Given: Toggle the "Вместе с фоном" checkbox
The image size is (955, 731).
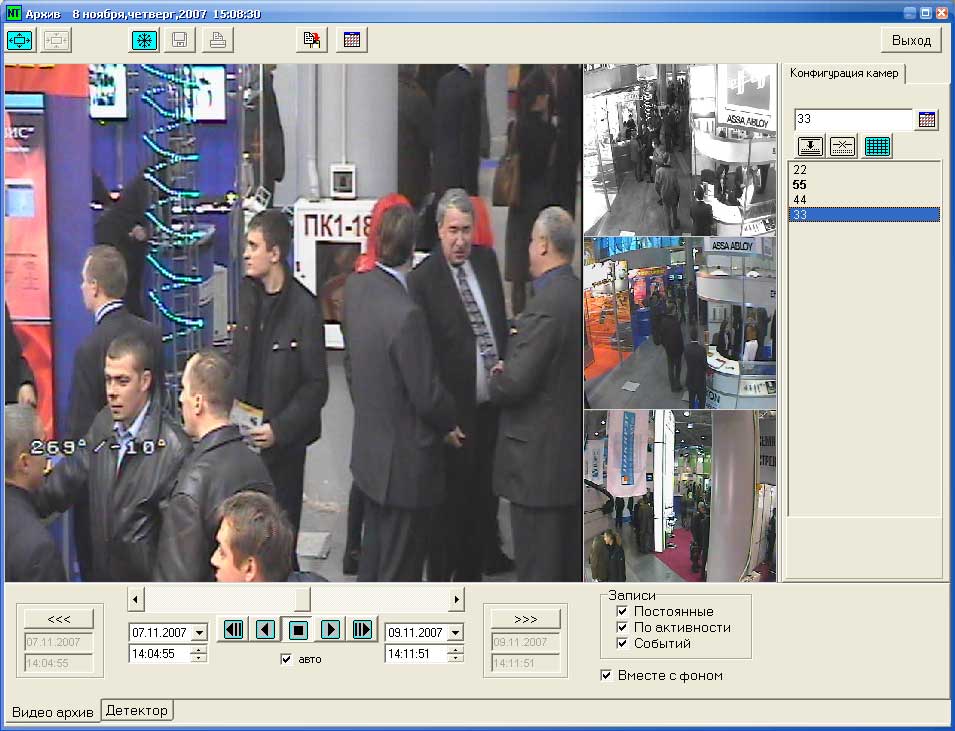Looking at the screenshot, I should [x=606, y=675].
